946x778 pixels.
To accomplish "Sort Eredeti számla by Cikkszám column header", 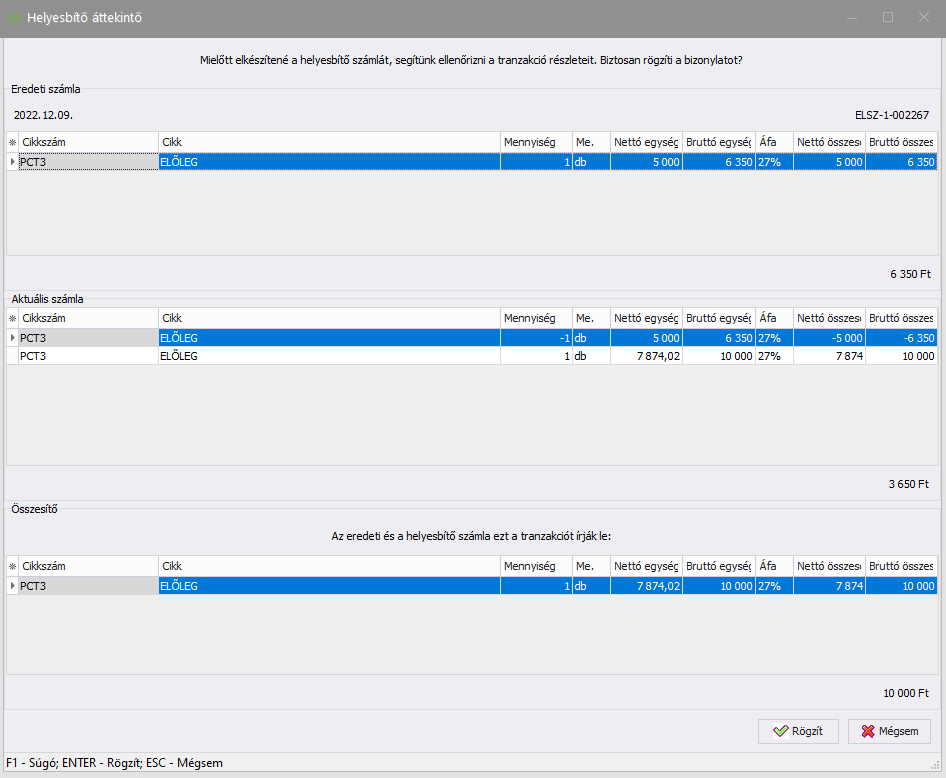I will pyautogui.click(x=88, y=143).
